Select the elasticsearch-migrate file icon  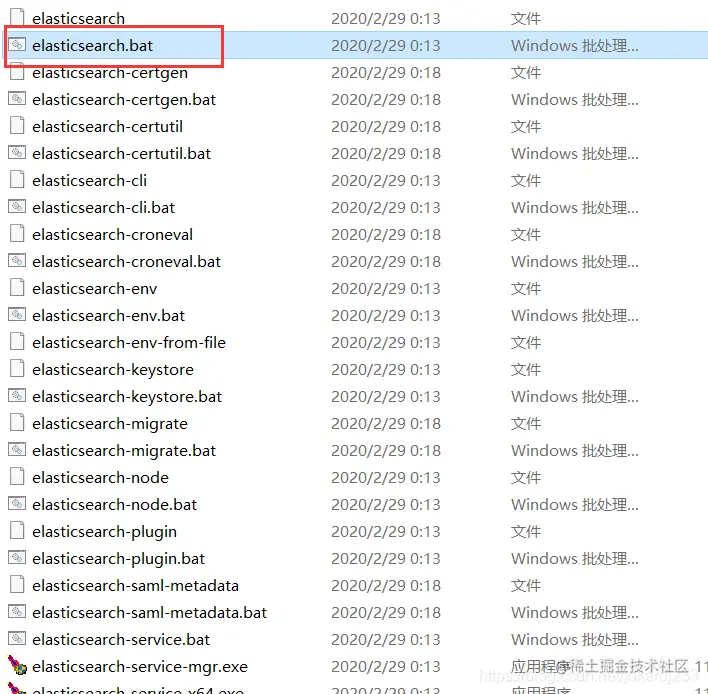17,423
